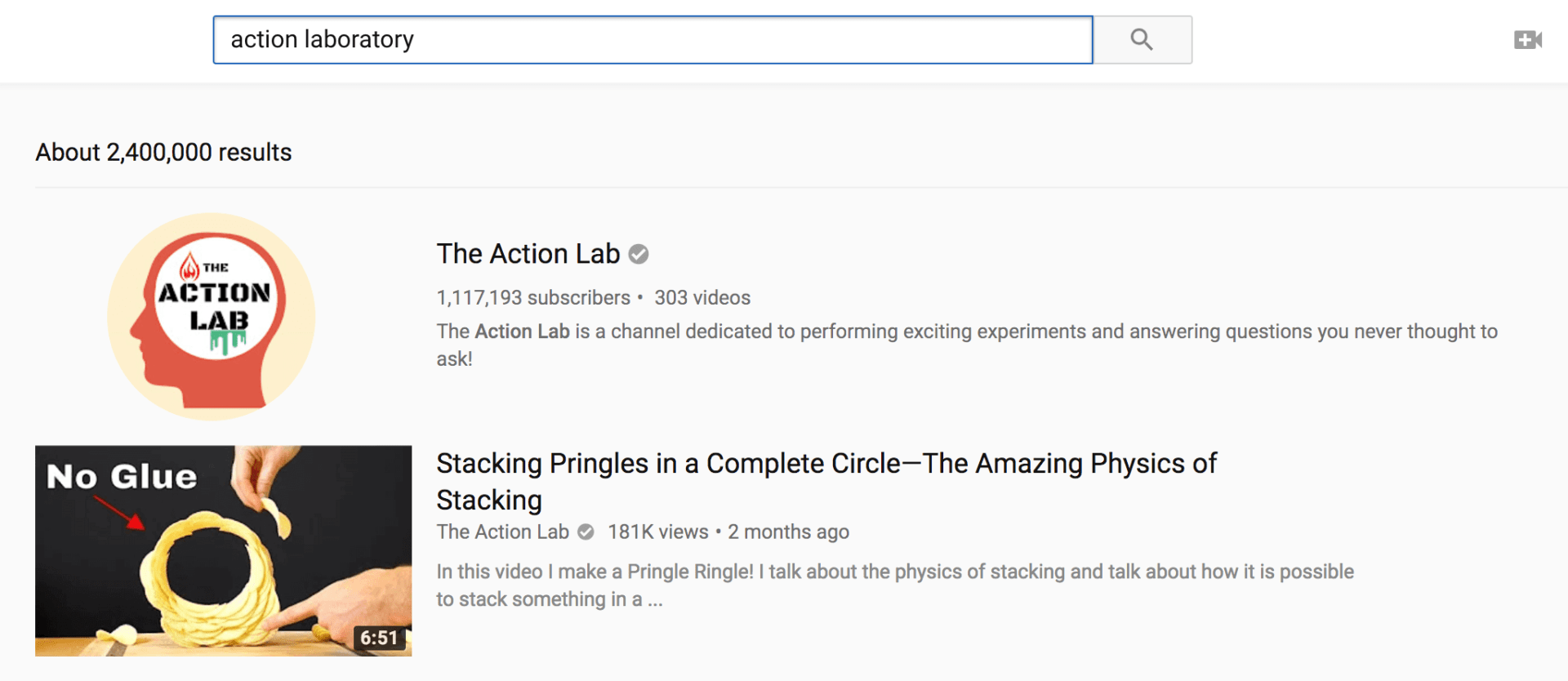Click the 181K views text
Image resolution: width=1568 pixels, height=681 pixels.
[x=657, y=532]
